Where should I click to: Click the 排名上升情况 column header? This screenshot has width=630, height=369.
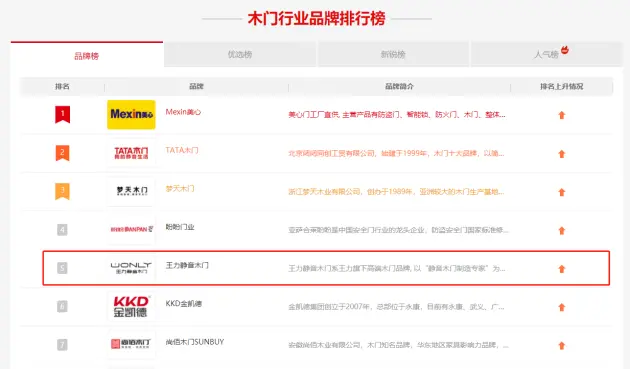click(562, 86)
